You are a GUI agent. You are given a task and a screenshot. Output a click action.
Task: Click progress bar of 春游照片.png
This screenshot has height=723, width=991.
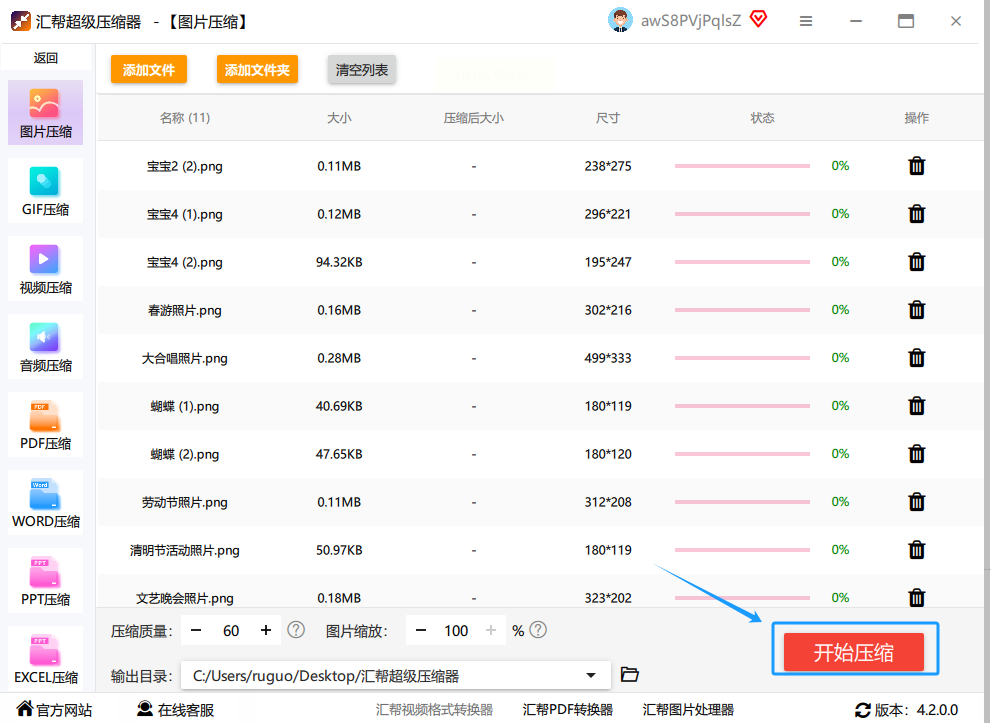click(x=742, y=310)
